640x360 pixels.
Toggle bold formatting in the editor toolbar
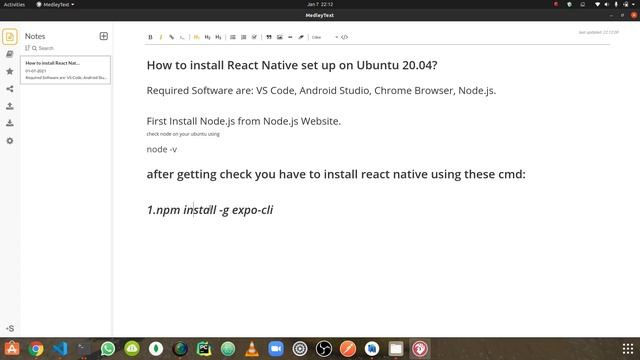[x=150, y=37]
